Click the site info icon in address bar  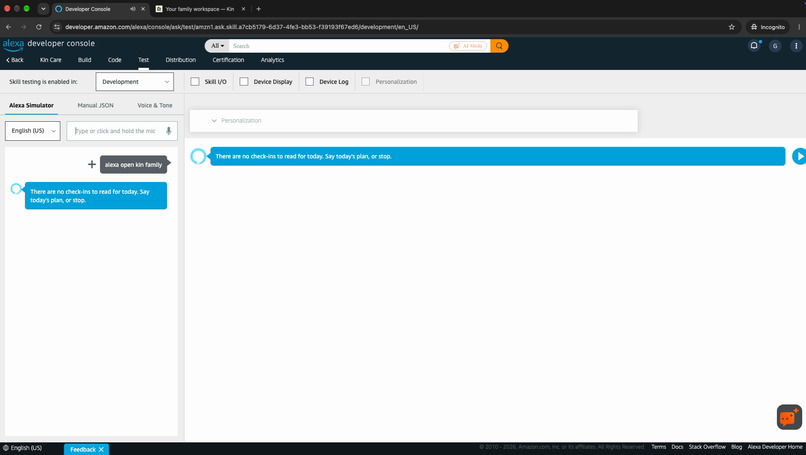57,27
